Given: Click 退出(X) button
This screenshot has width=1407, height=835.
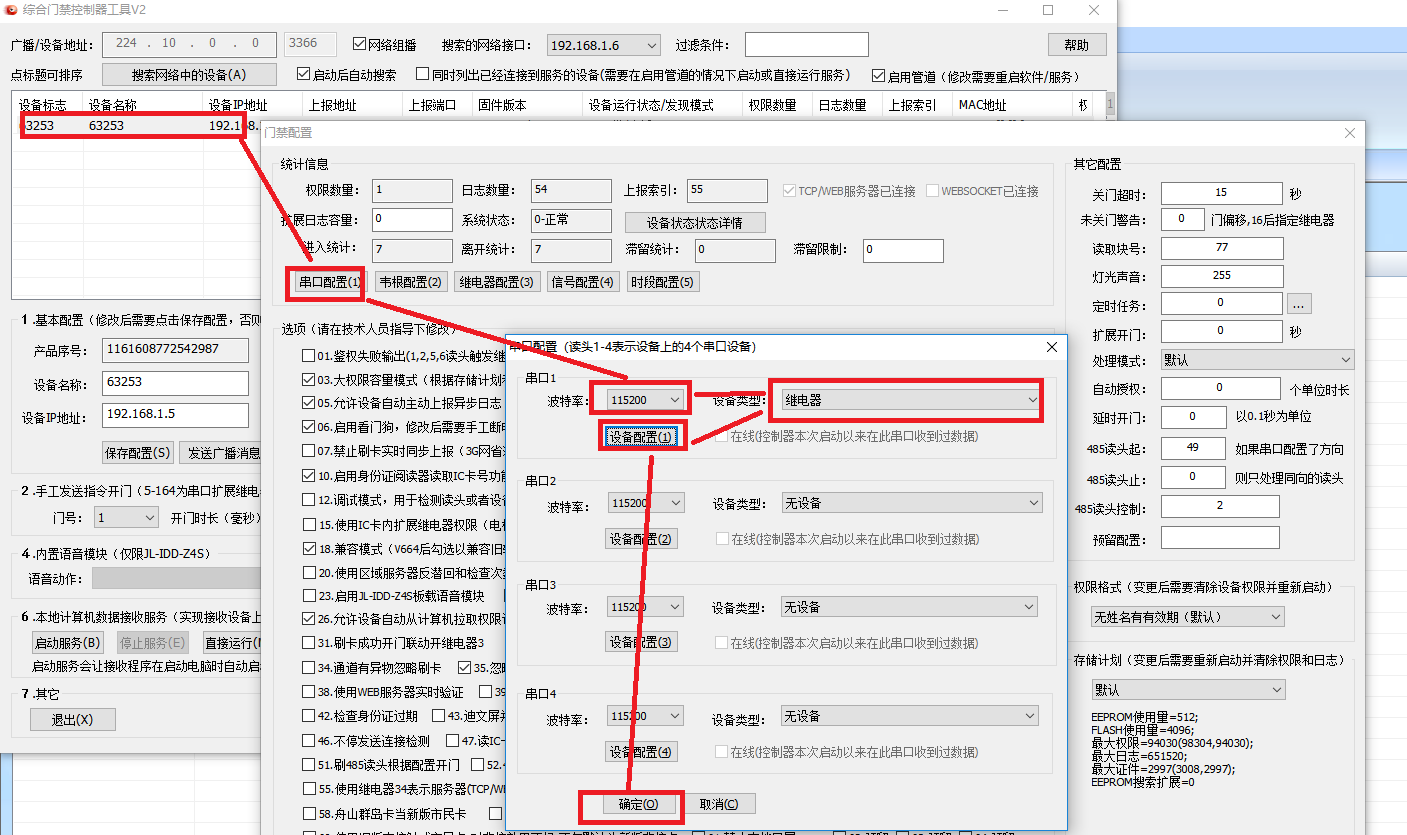Looking at the screenshot, I should [x=71, y=720].
